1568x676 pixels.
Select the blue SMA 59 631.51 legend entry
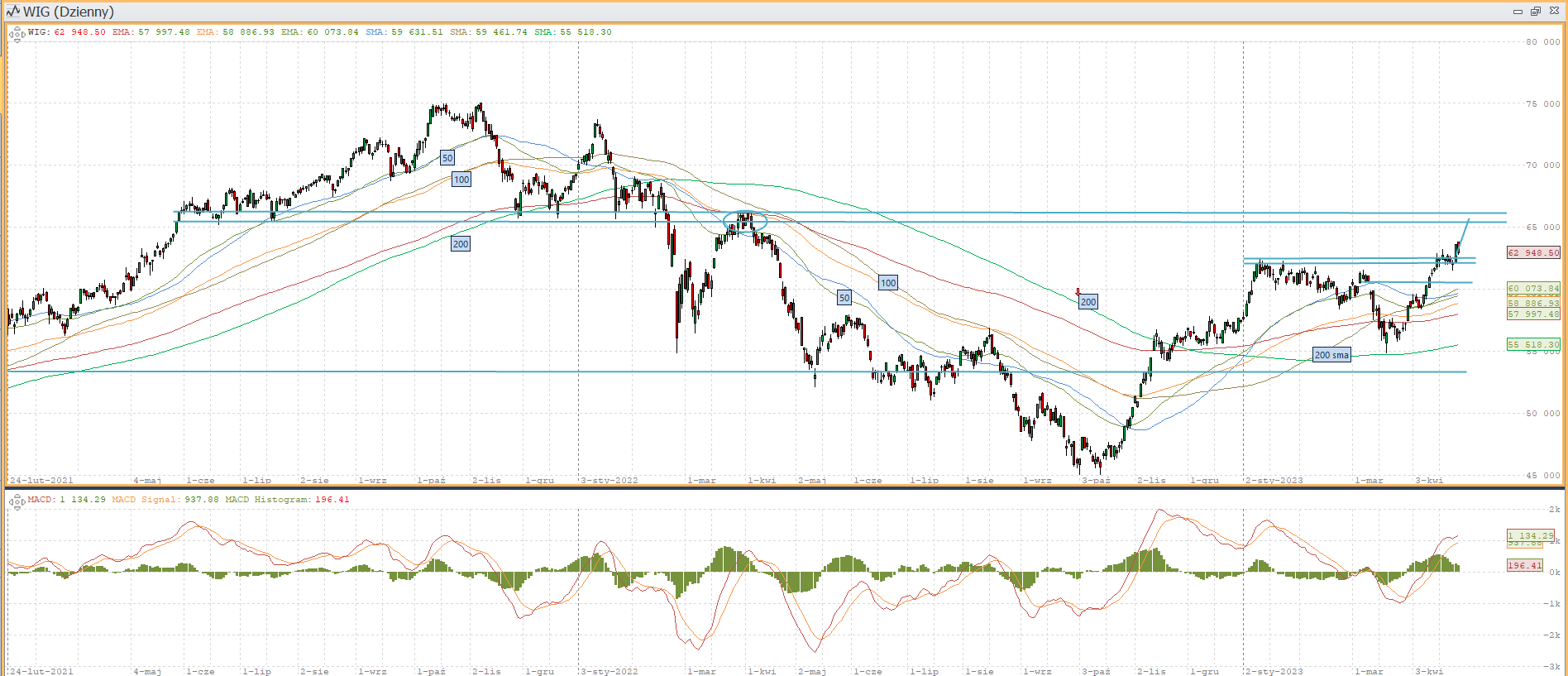point(404,32)
